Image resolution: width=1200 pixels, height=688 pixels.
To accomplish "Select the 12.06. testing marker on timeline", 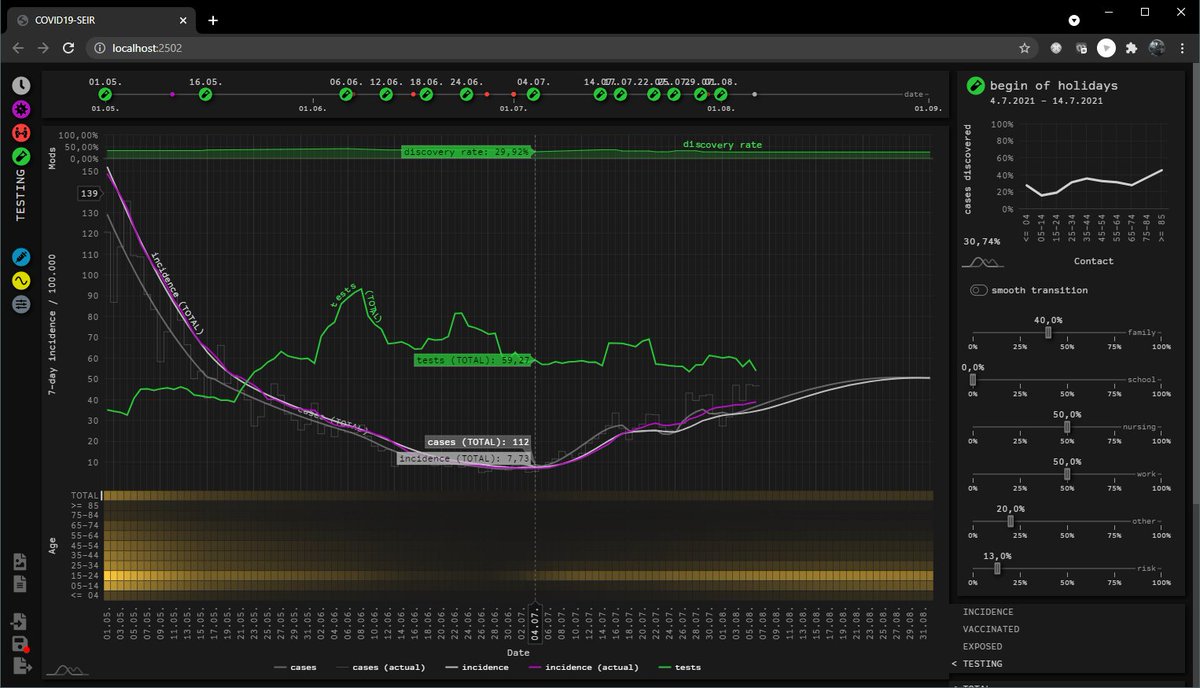I will pyautogui.click(x=386, y=95).
